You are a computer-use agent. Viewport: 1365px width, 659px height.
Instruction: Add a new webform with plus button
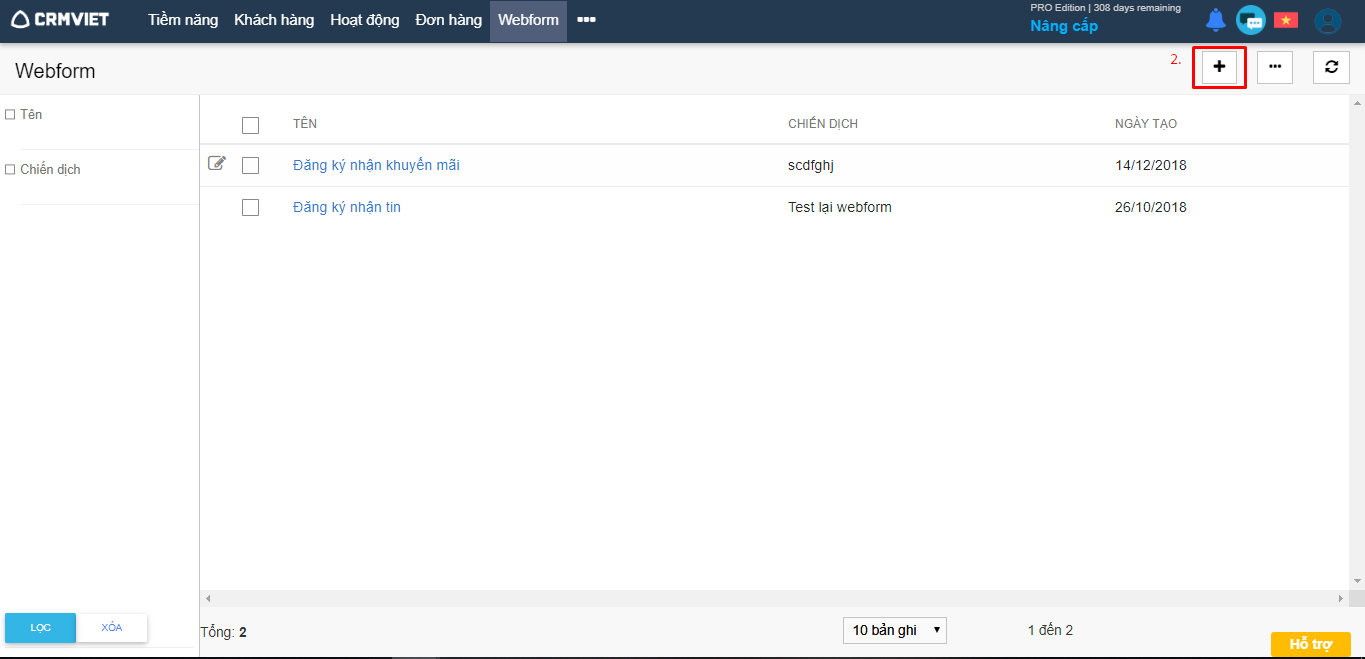(1219, 67)
